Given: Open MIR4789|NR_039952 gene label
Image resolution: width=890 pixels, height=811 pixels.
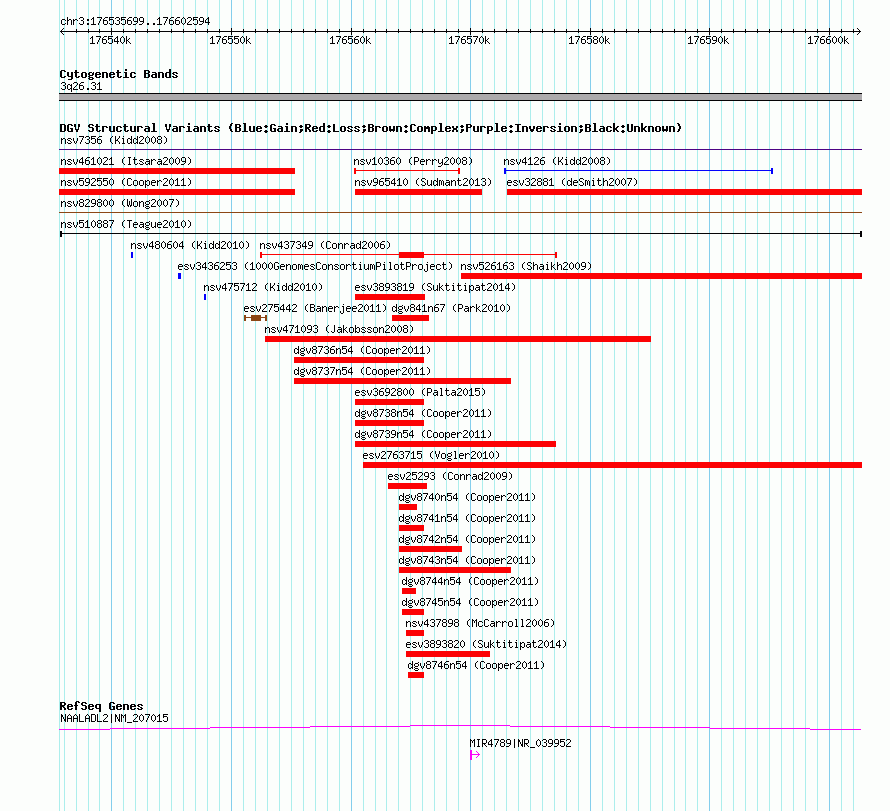Looking at the screenshot, I should pyautogui.click(x=520, y=743).
